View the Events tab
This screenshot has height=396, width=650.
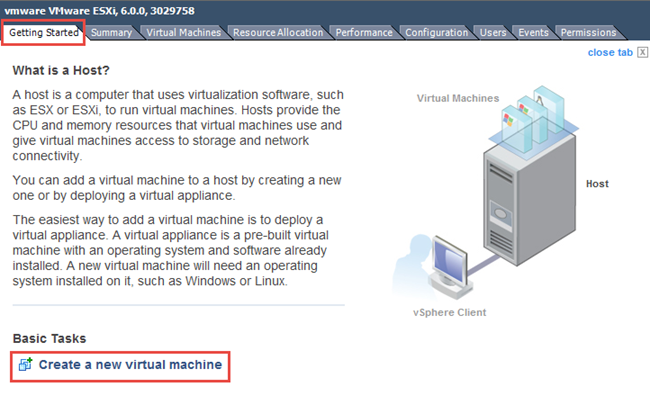533,32
